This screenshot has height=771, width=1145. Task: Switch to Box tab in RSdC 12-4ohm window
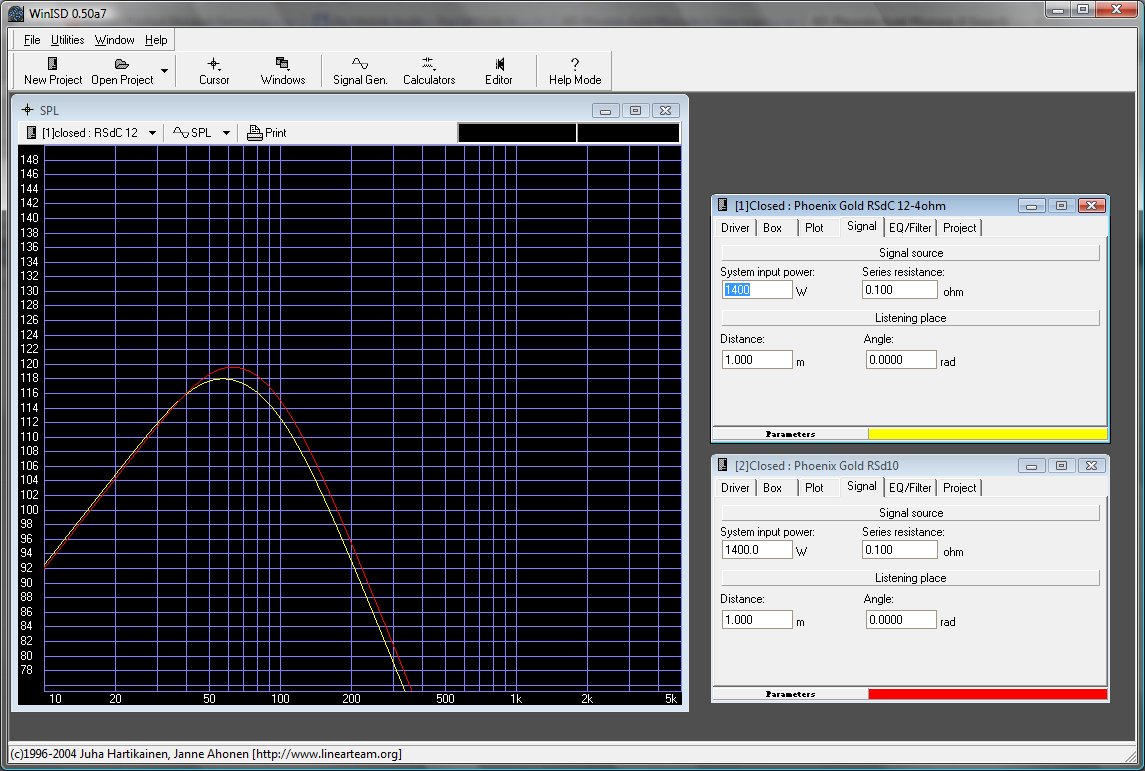tap(773, 228)
